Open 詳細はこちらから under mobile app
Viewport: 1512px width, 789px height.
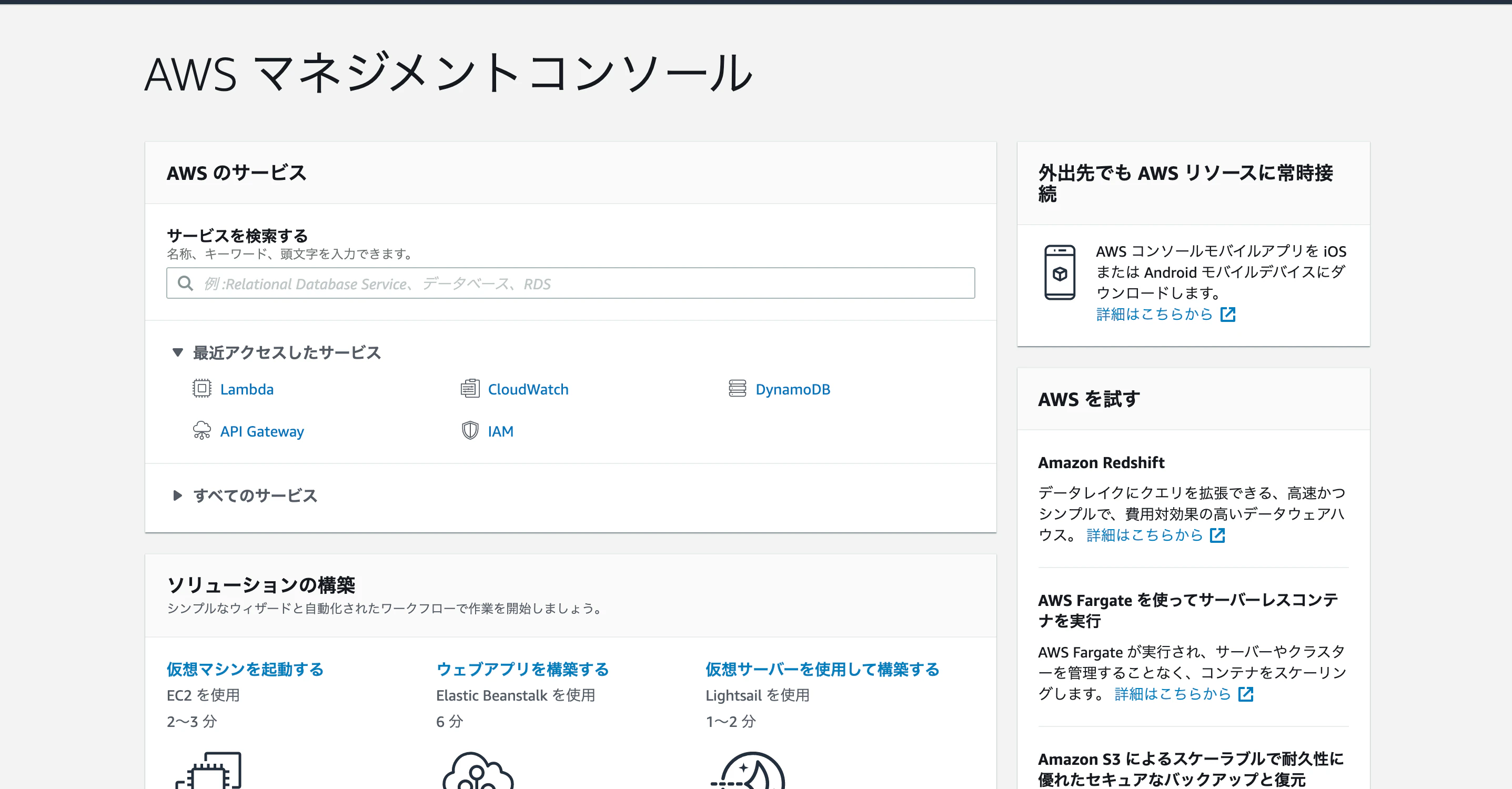coord(1154,315)
